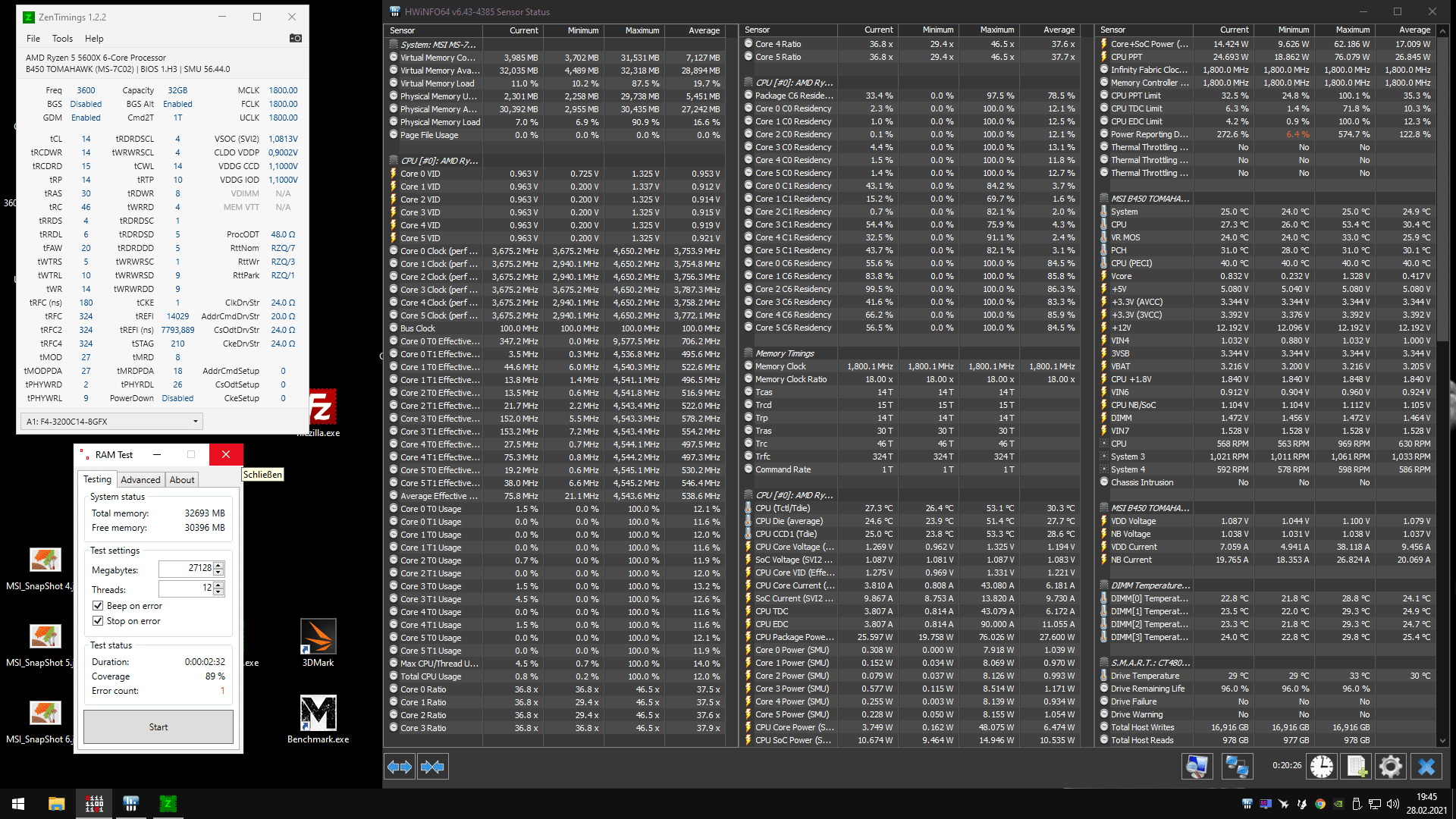Select 'Memory Timings' sensor group row
This screenshot has width=1456, height=819.
click(911, 353)
